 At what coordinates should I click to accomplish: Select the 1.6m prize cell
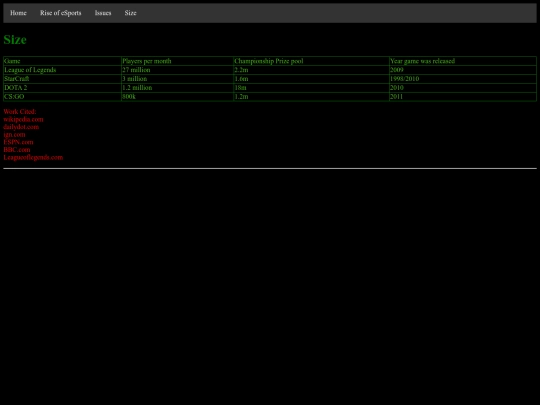click(311, 79)
